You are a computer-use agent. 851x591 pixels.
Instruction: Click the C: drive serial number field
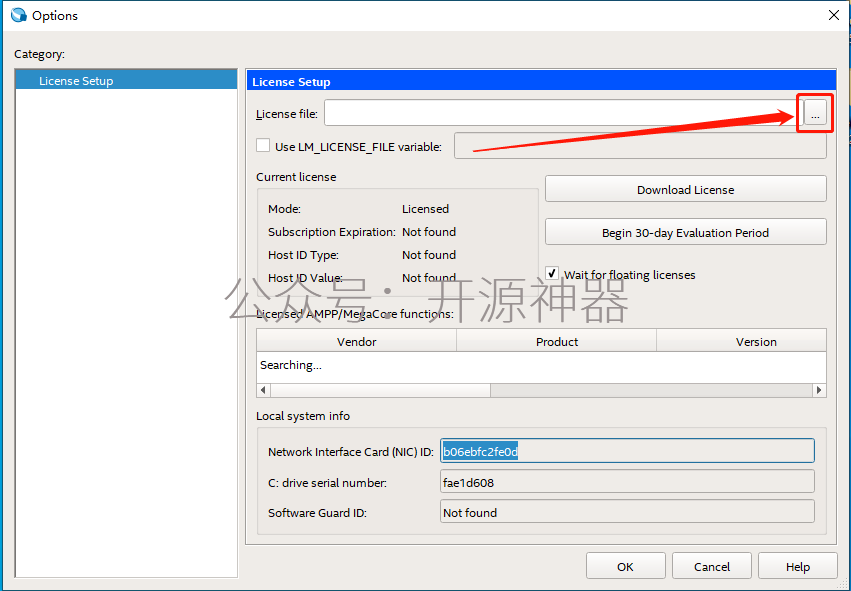[x=627, y=482]
